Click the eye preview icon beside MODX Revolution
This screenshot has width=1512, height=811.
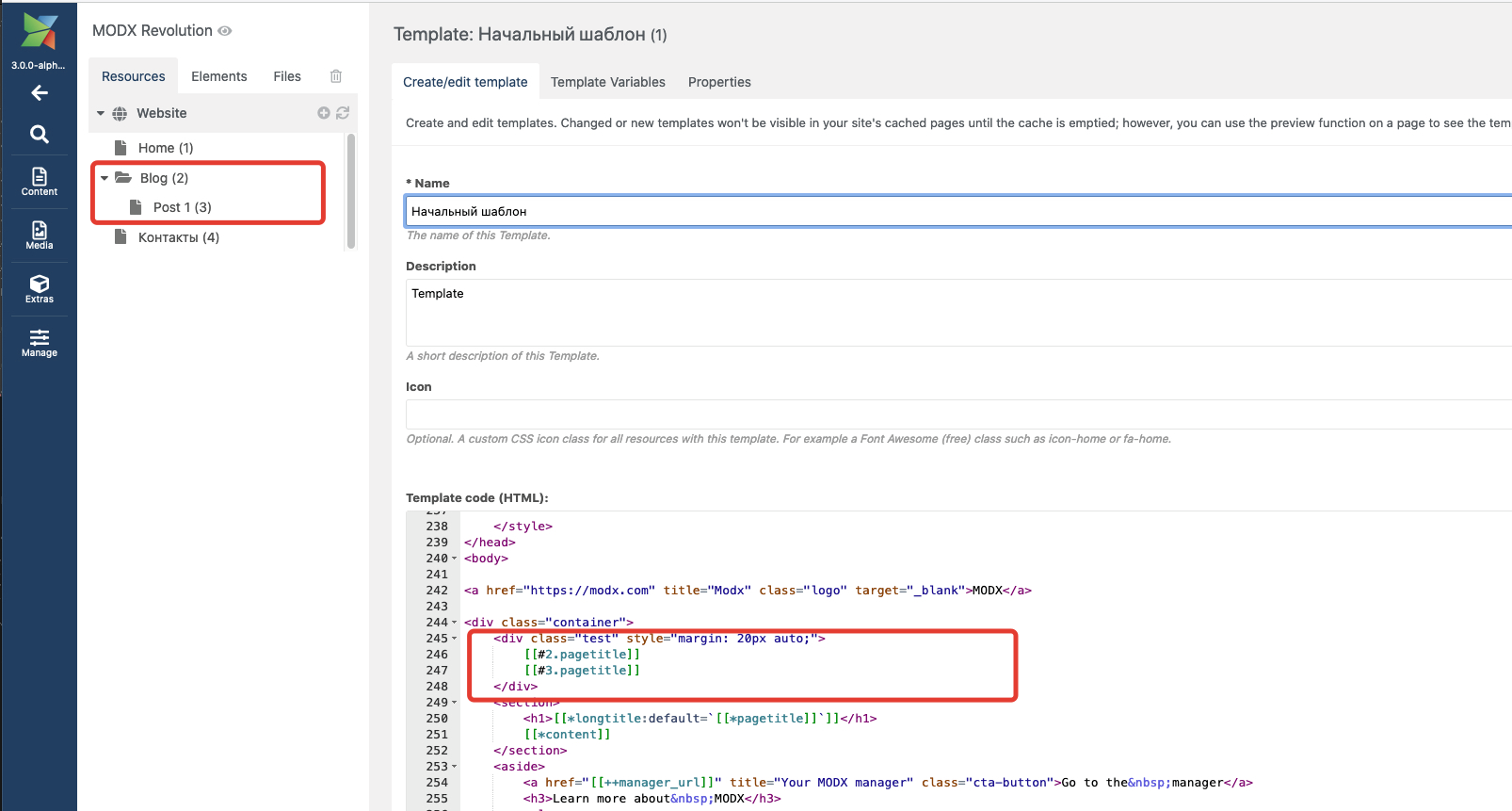pyautogui.click(x=225, y=31)
